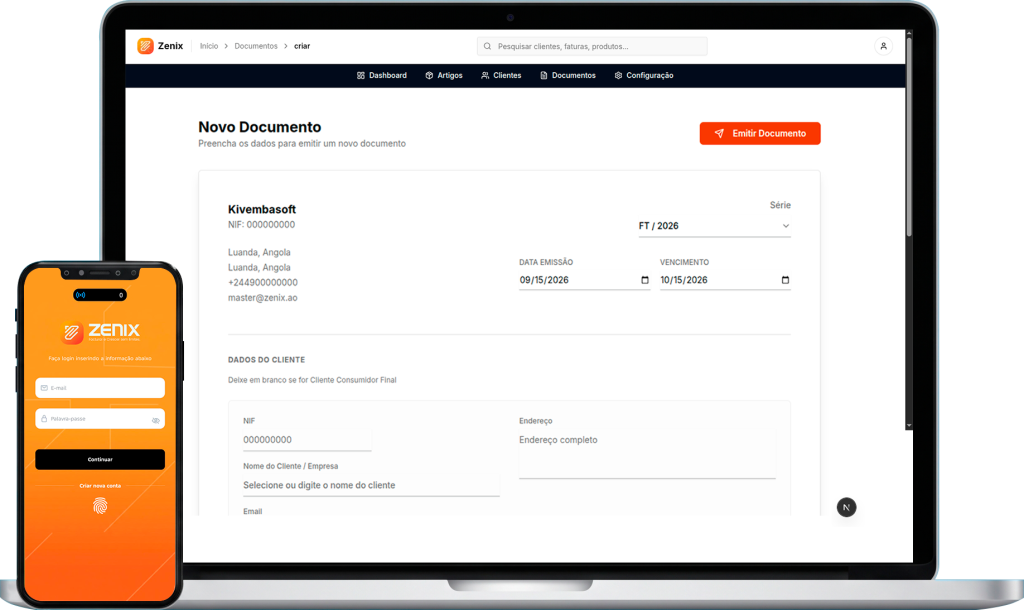Open the Nome do Cliente / Empresa combo box

pos(371,485)
